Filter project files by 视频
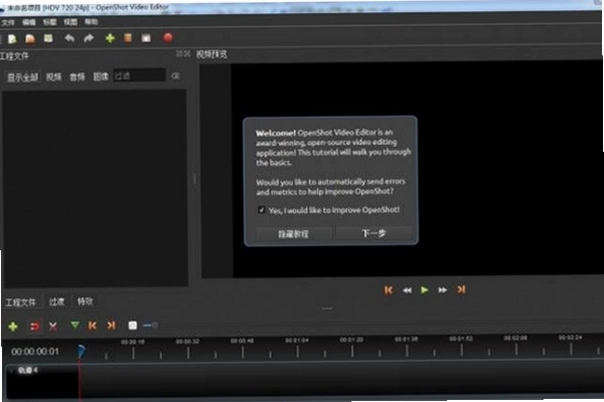The width and height of the screenshot is (604, 402). pyautogui.click(x=54, y=77)
